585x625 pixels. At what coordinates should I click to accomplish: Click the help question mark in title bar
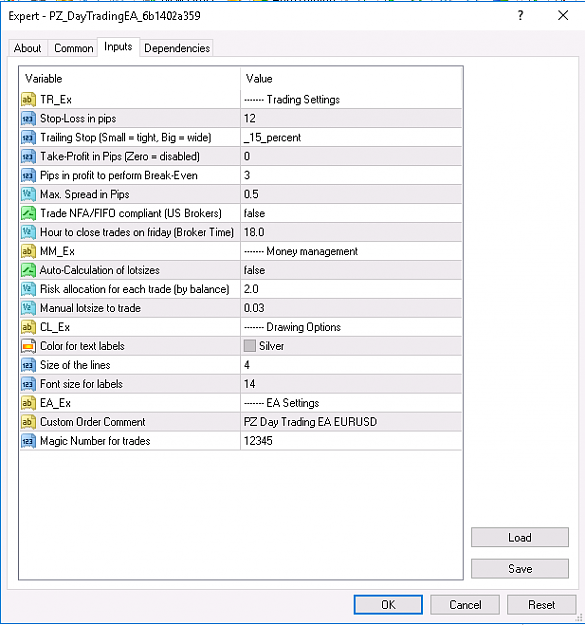tap(520, 16)
